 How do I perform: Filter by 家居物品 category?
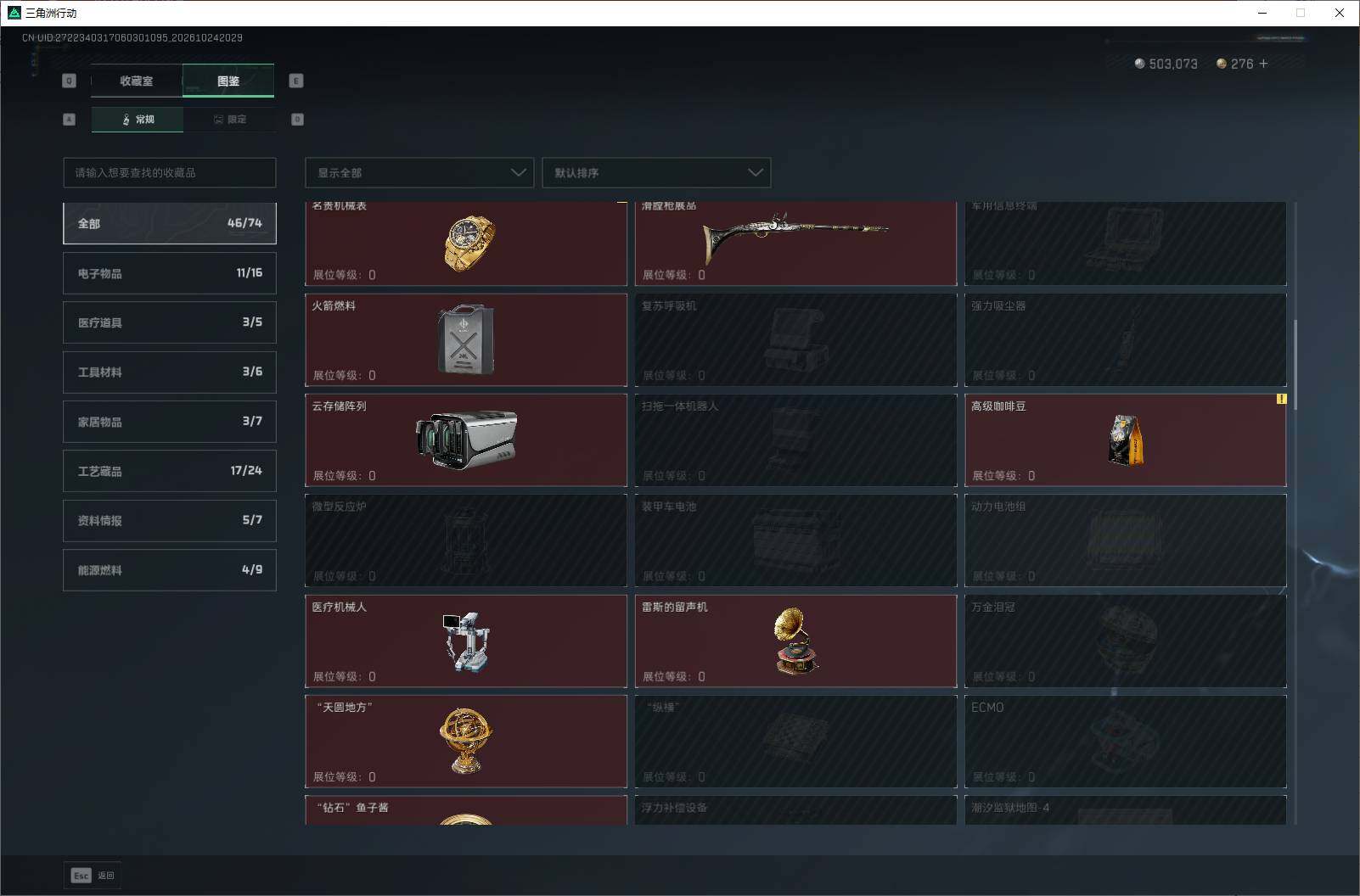coord(170,422)
